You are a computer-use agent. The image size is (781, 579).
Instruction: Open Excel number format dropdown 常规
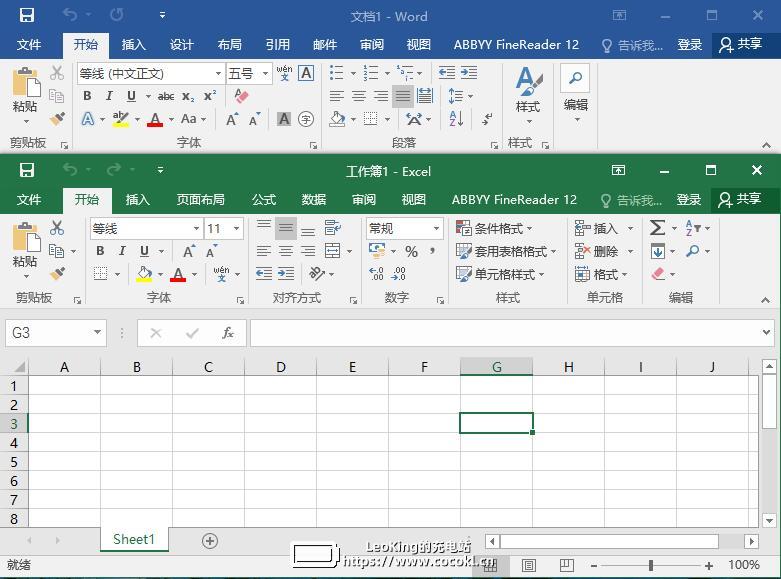click(436, 229)
